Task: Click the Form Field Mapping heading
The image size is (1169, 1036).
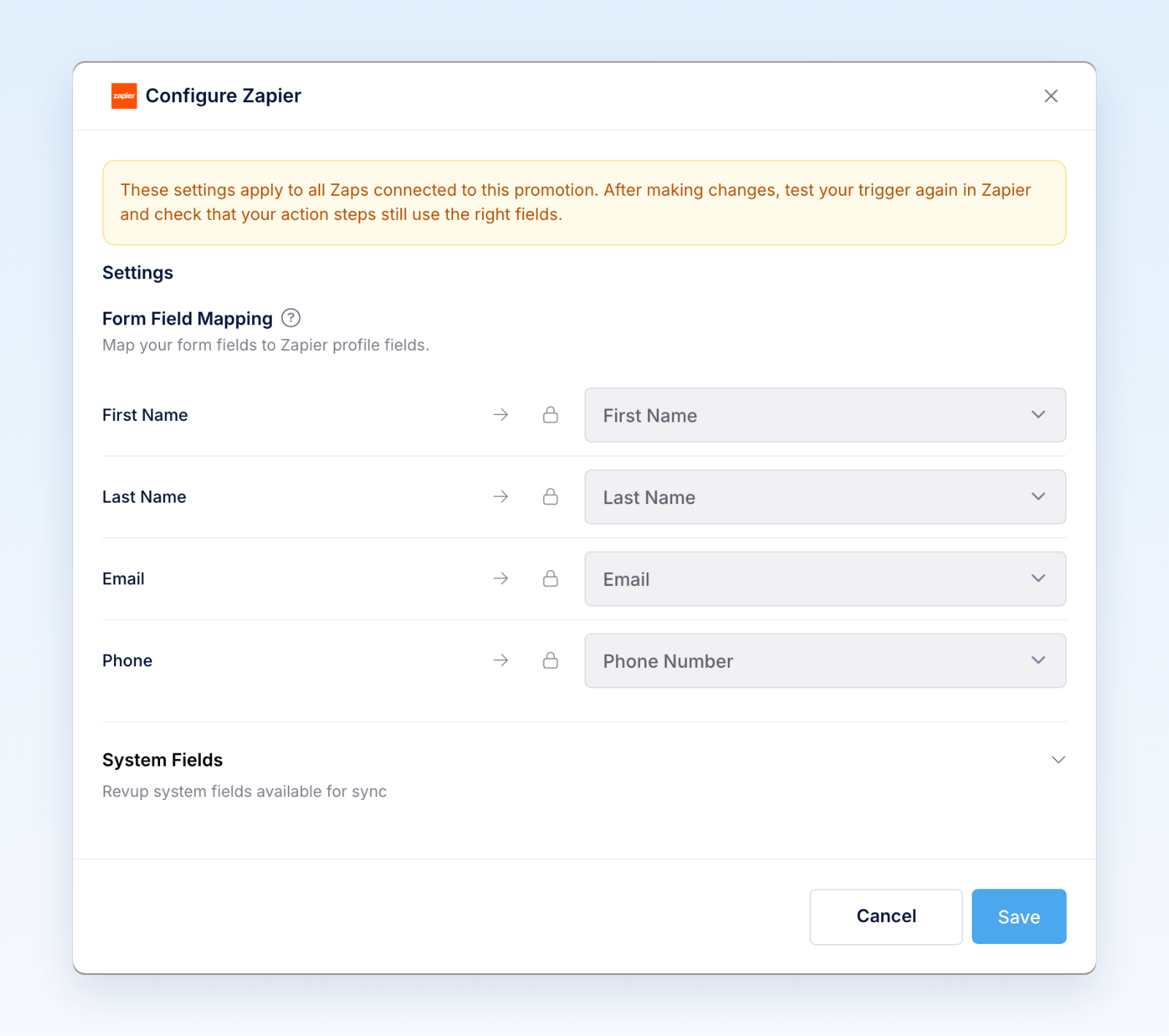Action: [187, 319]
